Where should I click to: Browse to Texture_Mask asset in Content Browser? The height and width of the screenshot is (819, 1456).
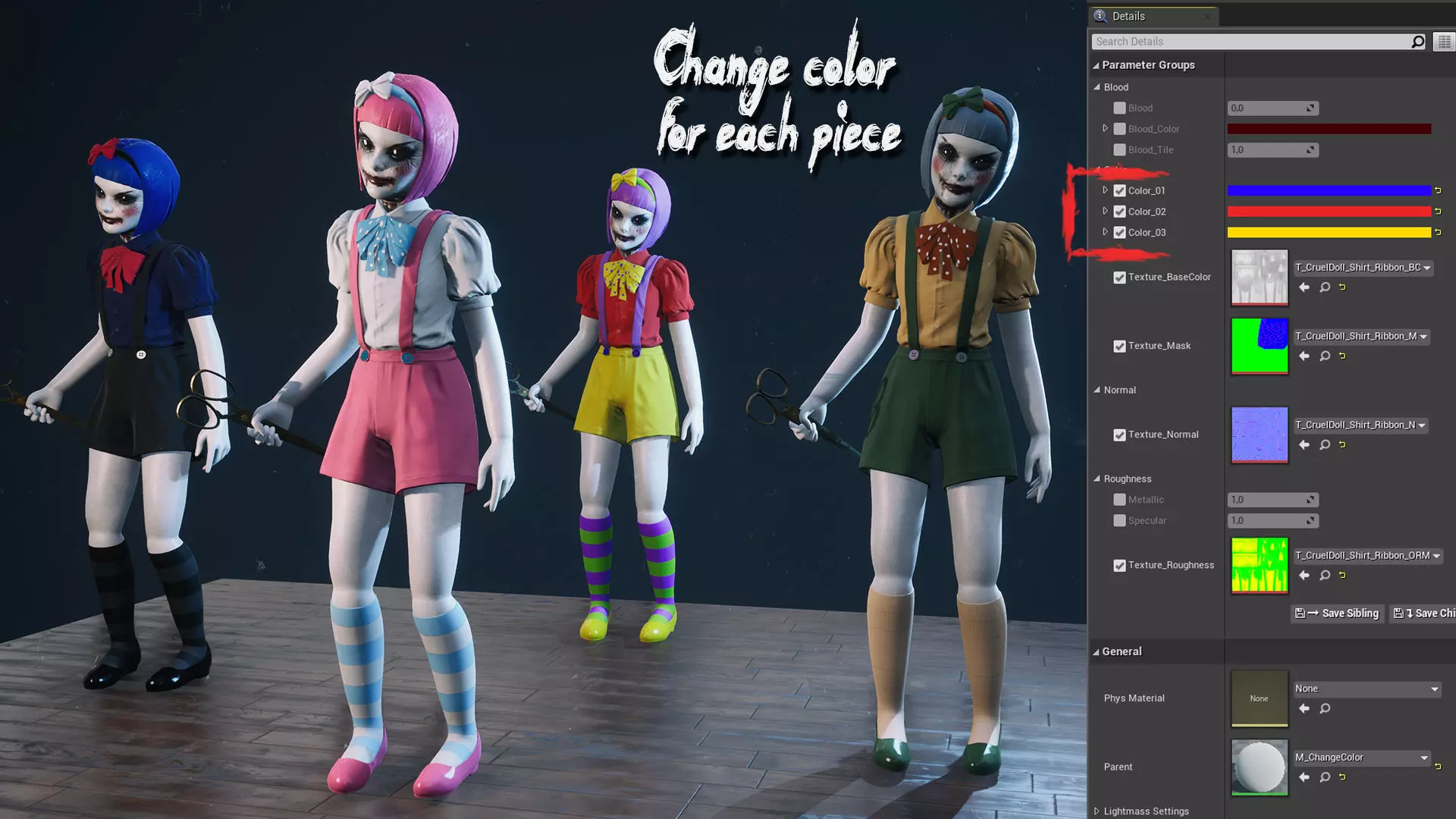pyautogui.click(x=1325, y=356)
